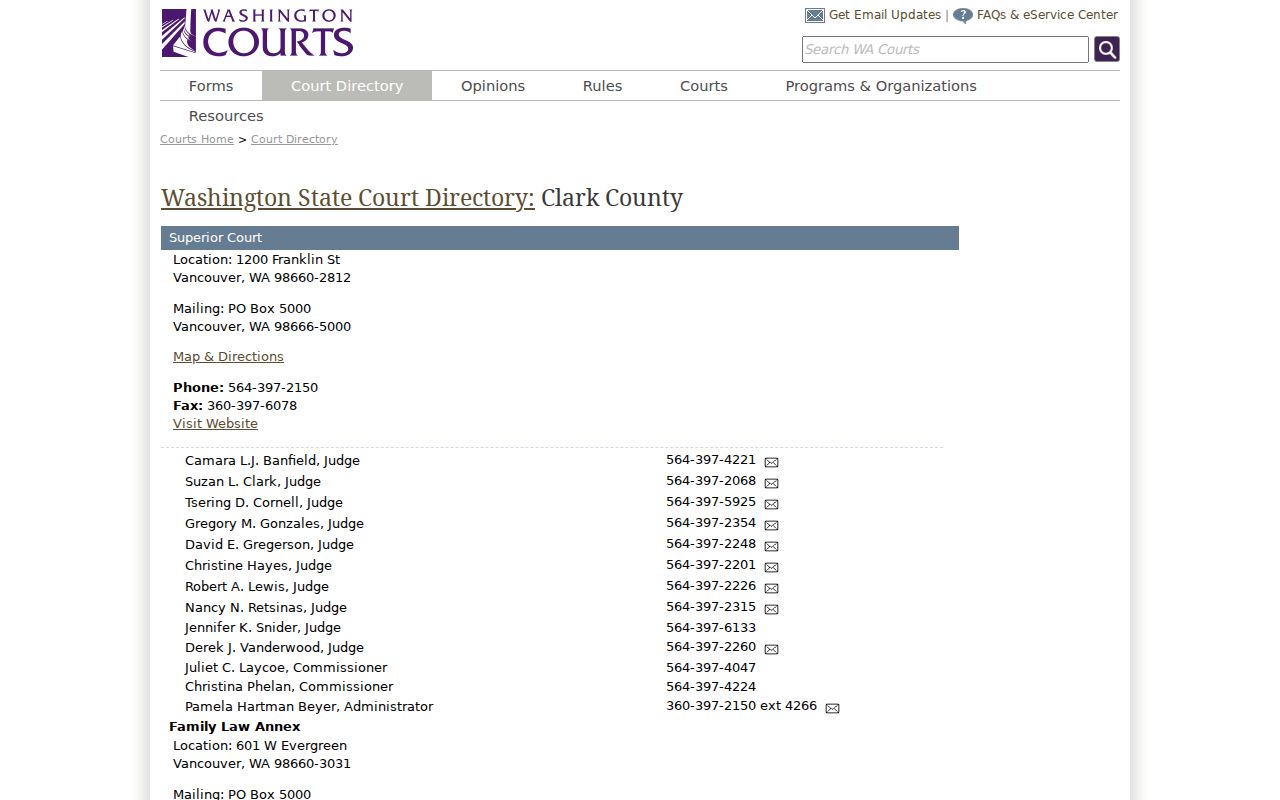Open Map & Directions link

(x=228, y=357)
